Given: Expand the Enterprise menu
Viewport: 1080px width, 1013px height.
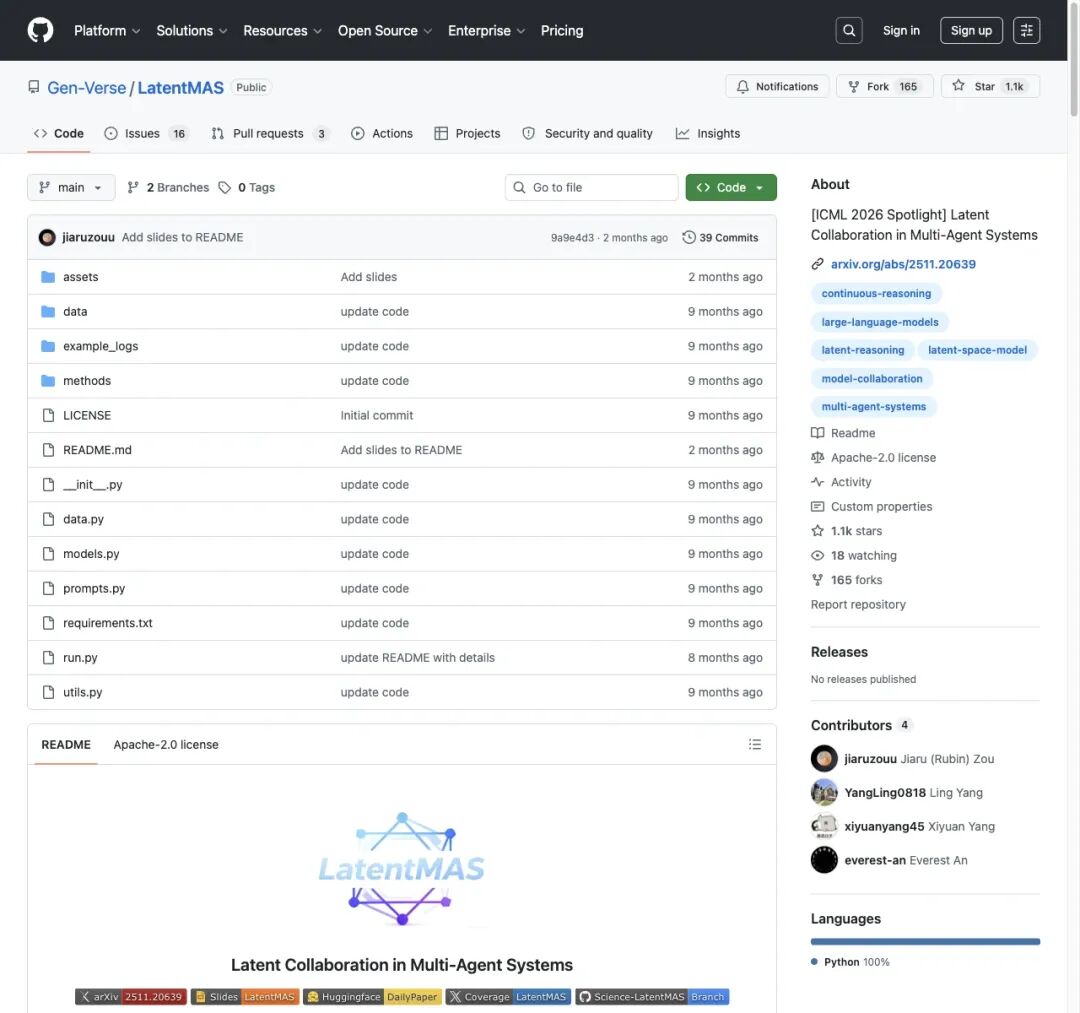Looking at the screenshot, I should click(x=486, y=30).
